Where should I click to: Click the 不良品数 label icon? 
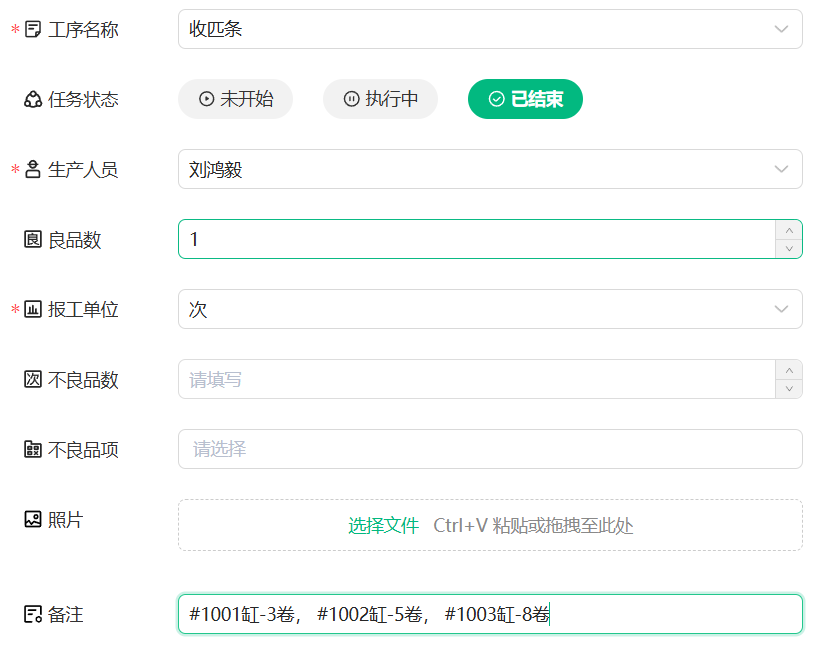click(x=33, y=380)
